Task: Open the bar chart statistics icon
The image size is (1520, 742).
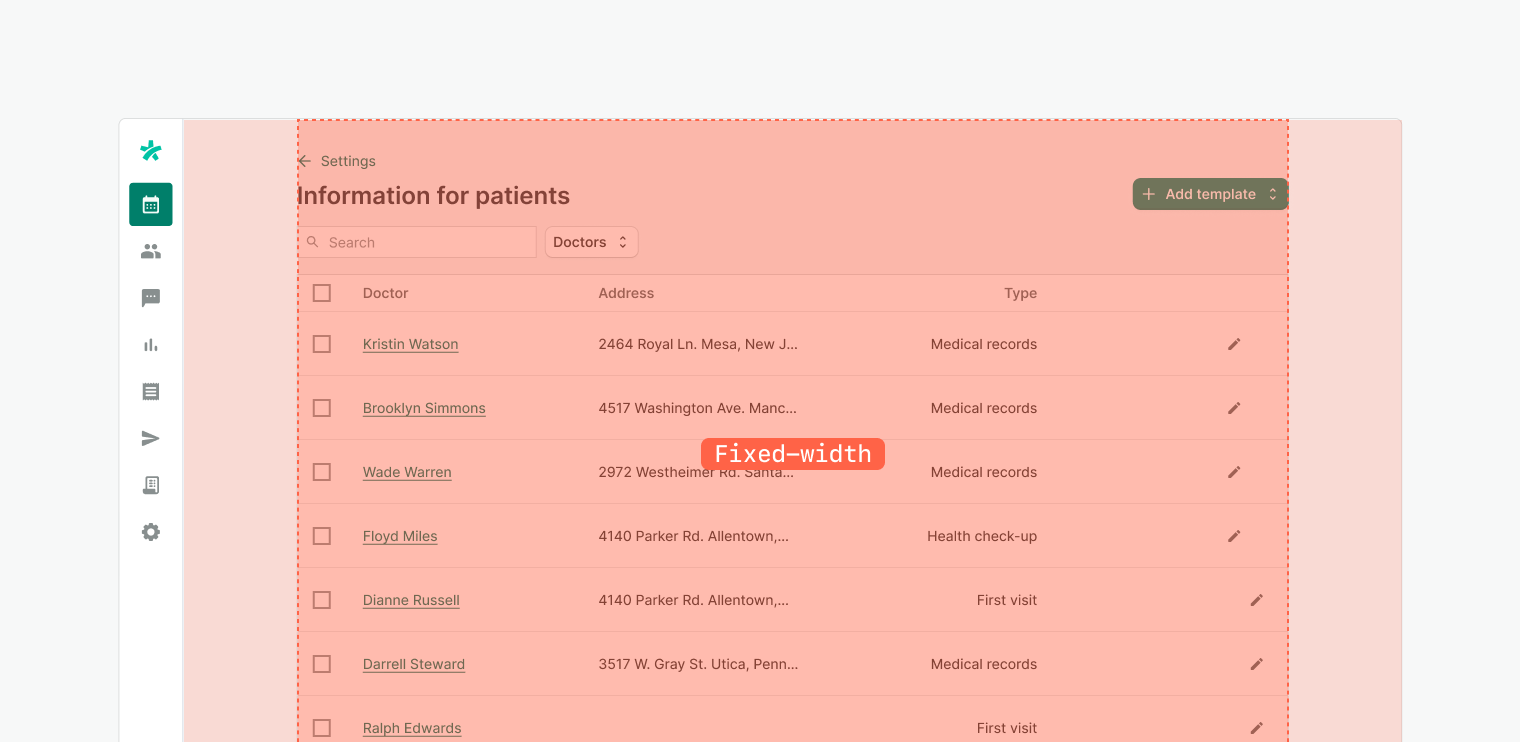Action: [x=151, y=345]
